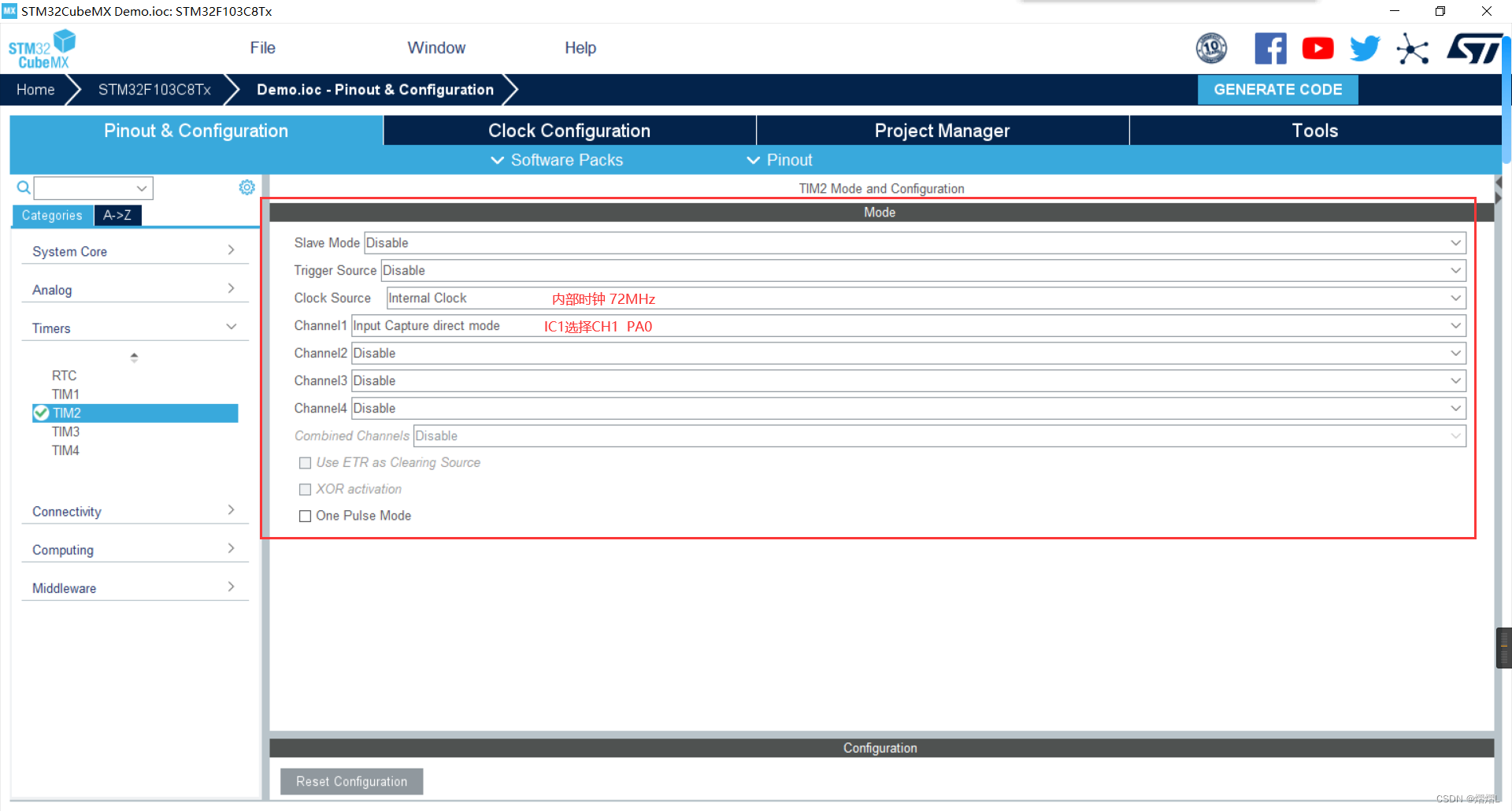Click the ST company logo
Viewport: 1512px width, 811px height.
tap(1474, 49)
